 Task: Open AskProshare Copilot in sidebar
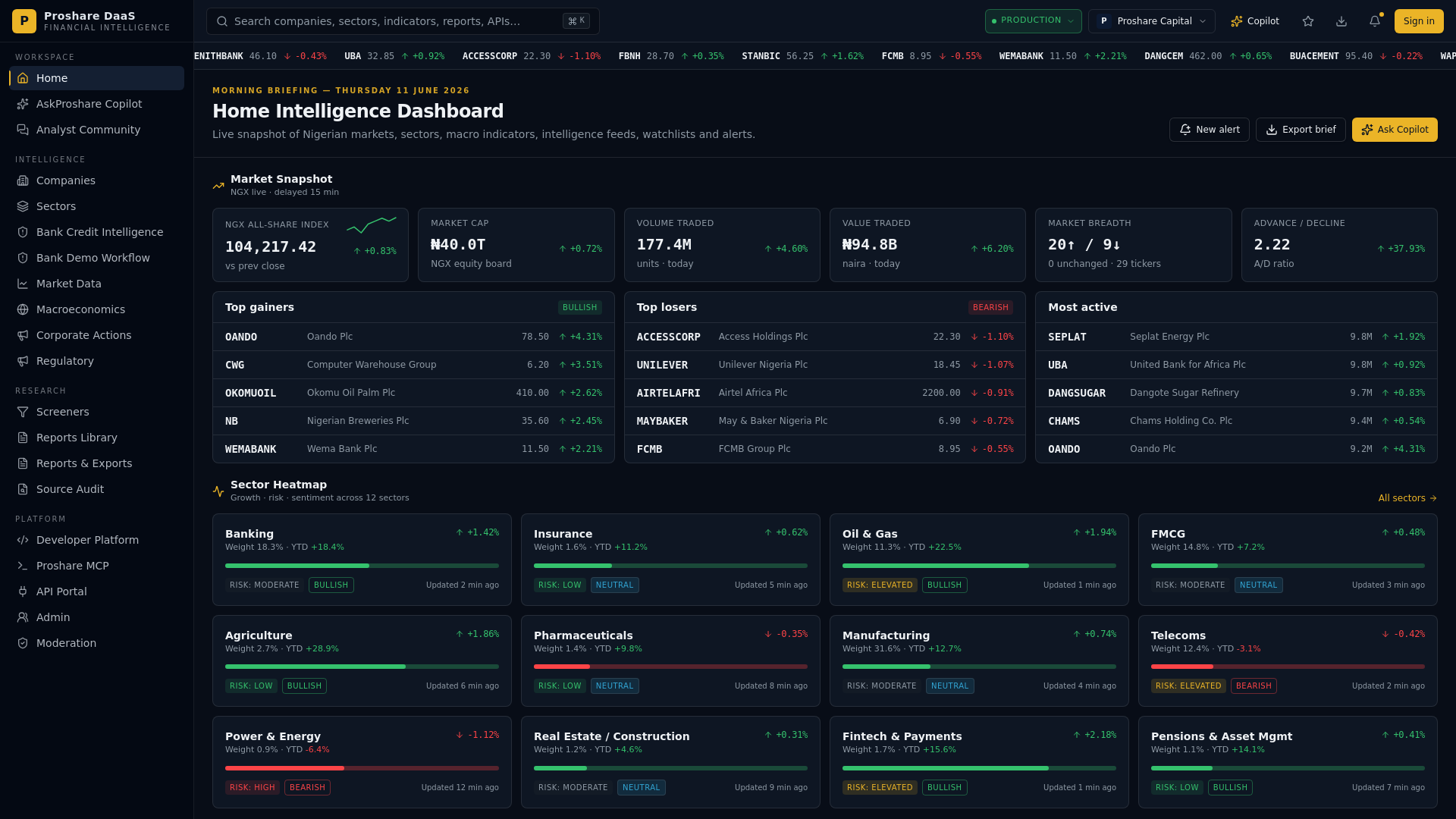97,104
